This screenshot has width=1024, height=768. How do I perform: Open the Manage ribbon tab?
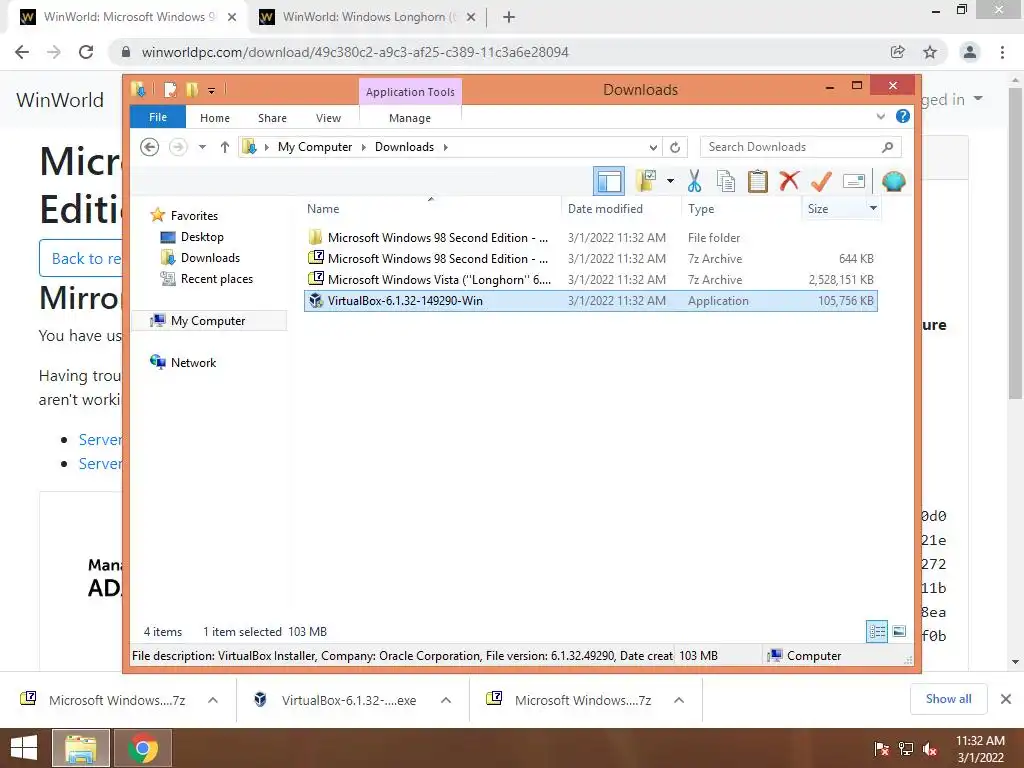[410, 118]
